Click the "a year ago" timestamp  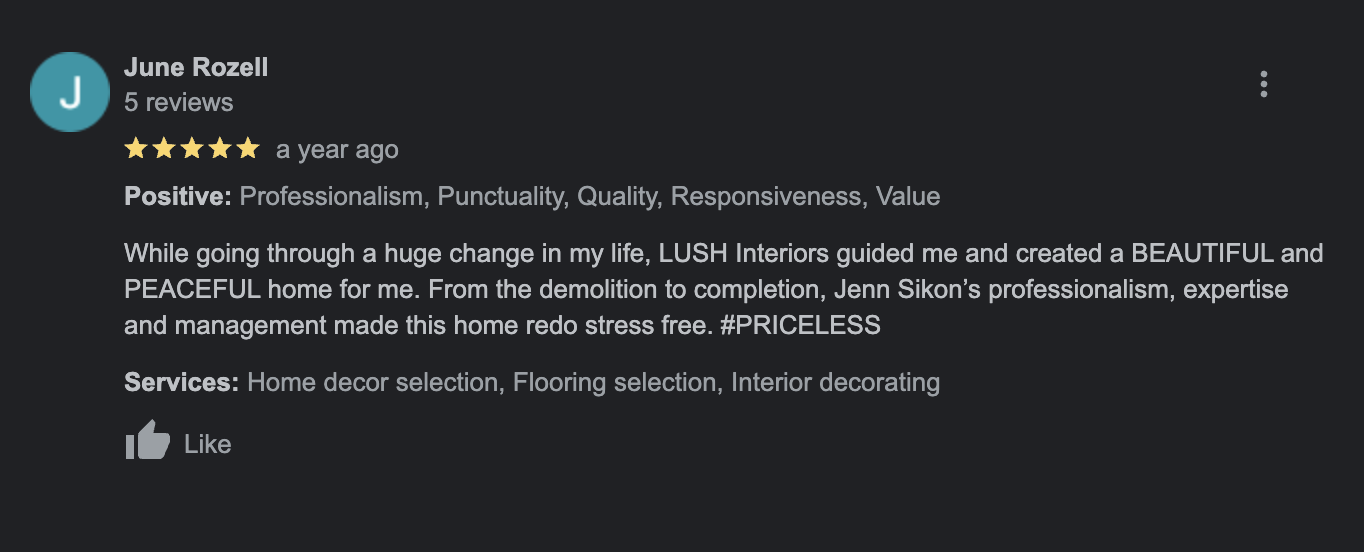(x=337, y=150)
